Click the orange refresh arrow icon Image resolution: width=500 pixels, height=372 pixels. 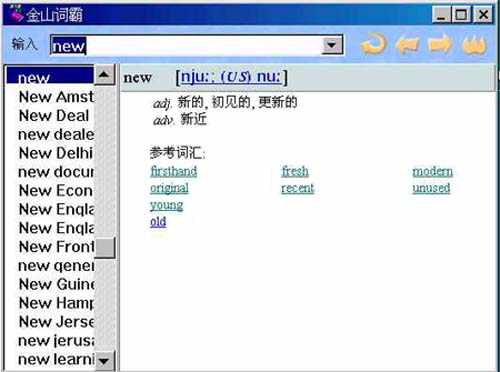tap(374, 44)
